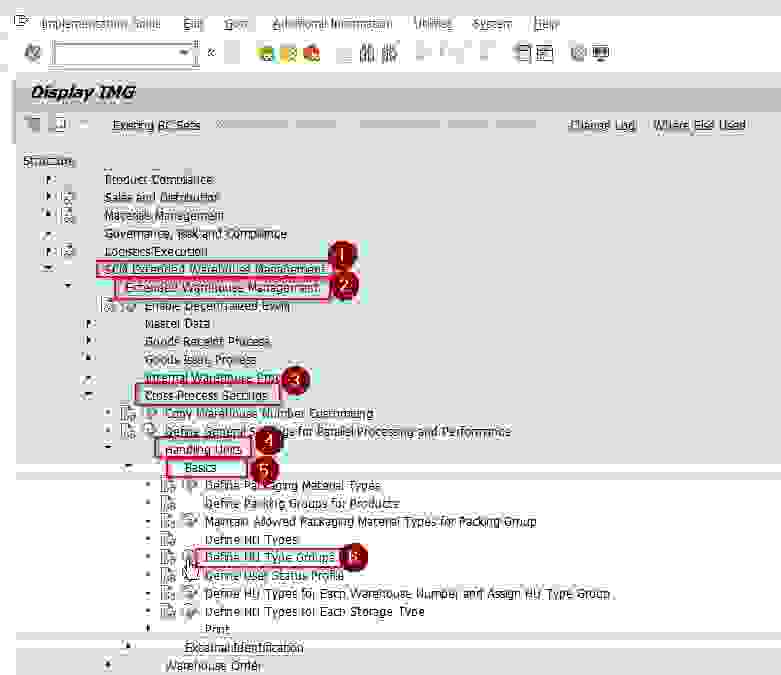Open the Edit menu

[x=193, y=24]
